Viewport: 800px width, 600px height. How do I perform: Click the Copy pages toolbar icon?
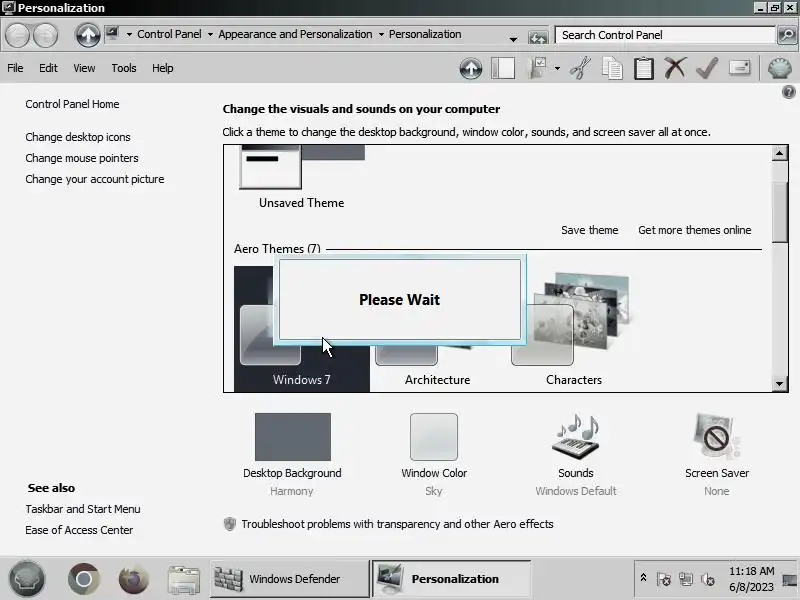(612, 68)
